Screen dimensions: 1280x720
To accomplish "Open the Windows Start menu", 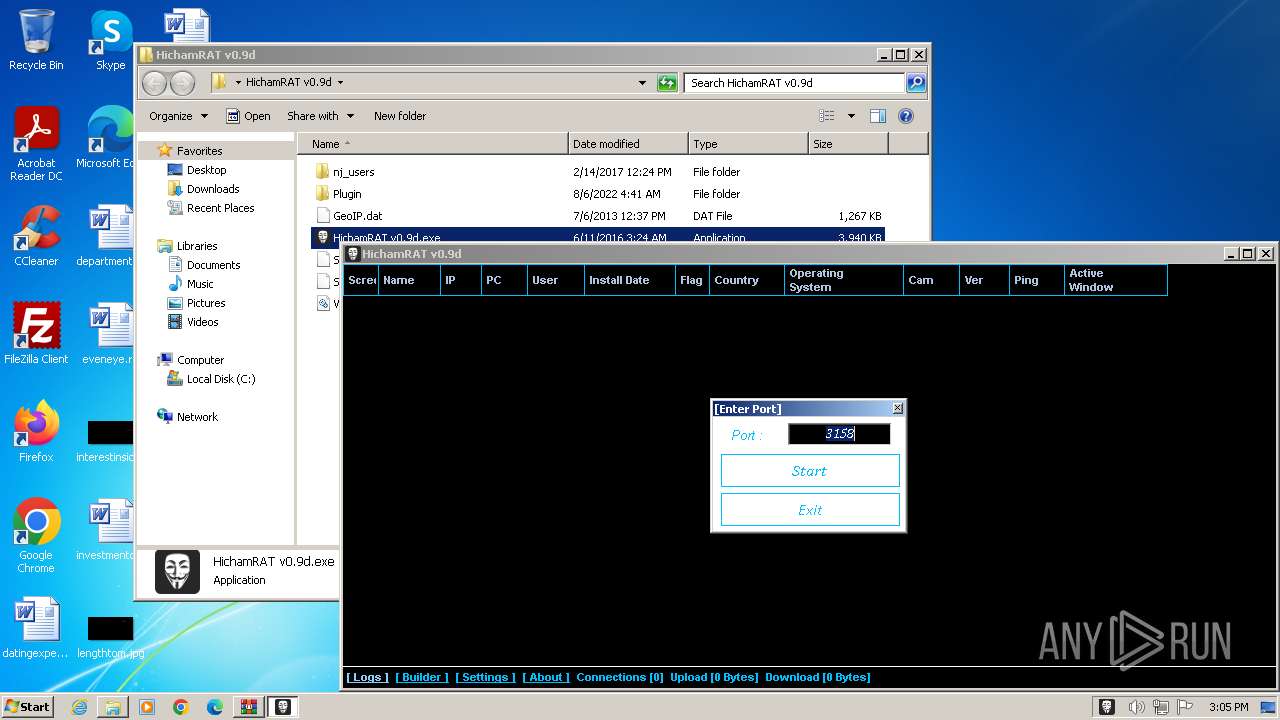I will coord(28,707).
